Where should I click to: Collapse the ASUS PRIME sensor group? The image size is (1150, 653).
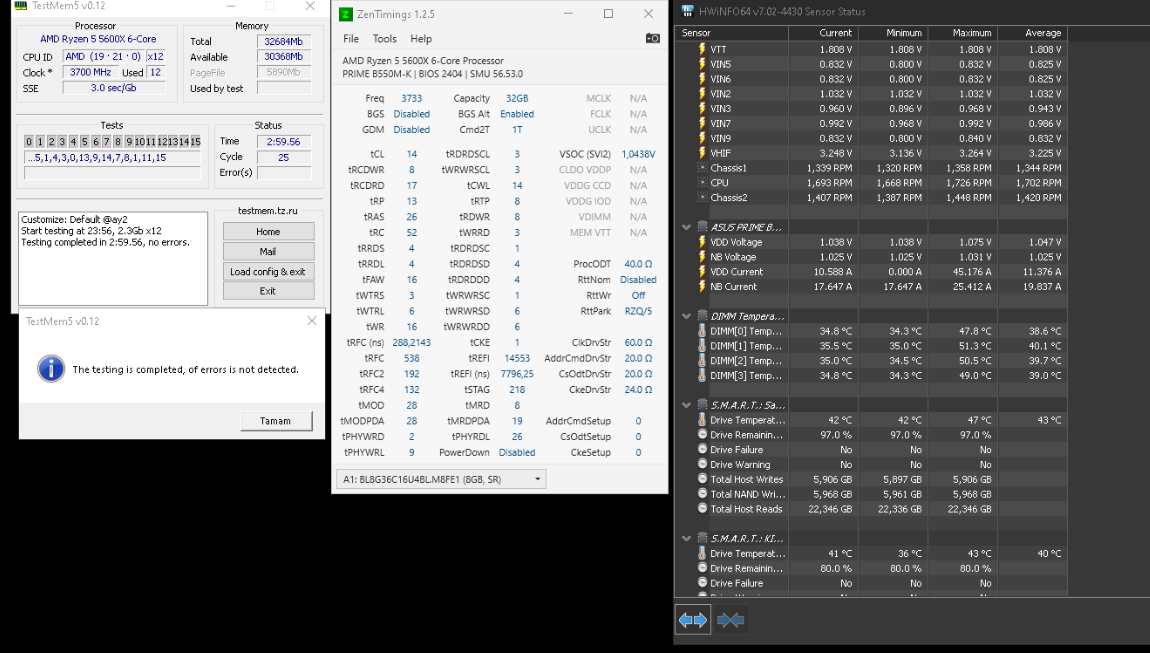686,227
